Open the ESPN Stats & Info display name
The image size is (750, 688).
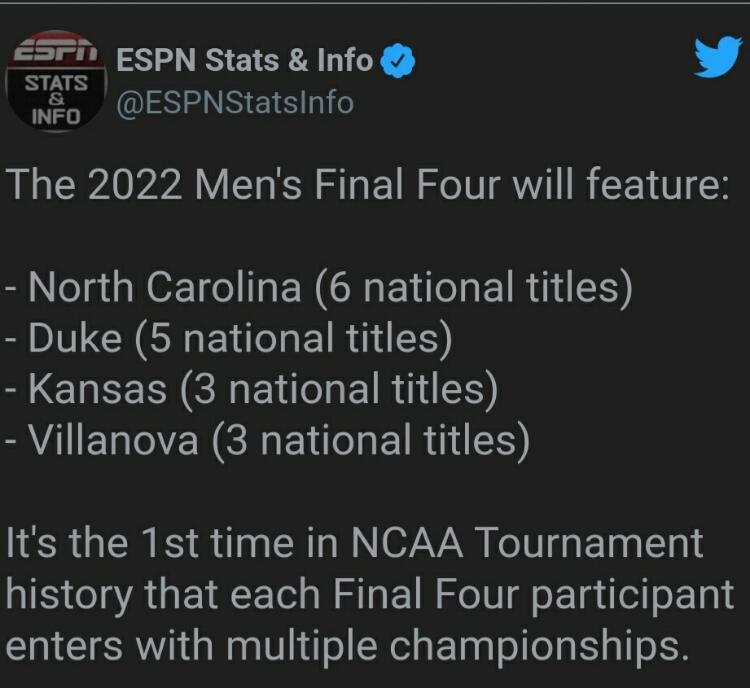click(x=245, y=61)
